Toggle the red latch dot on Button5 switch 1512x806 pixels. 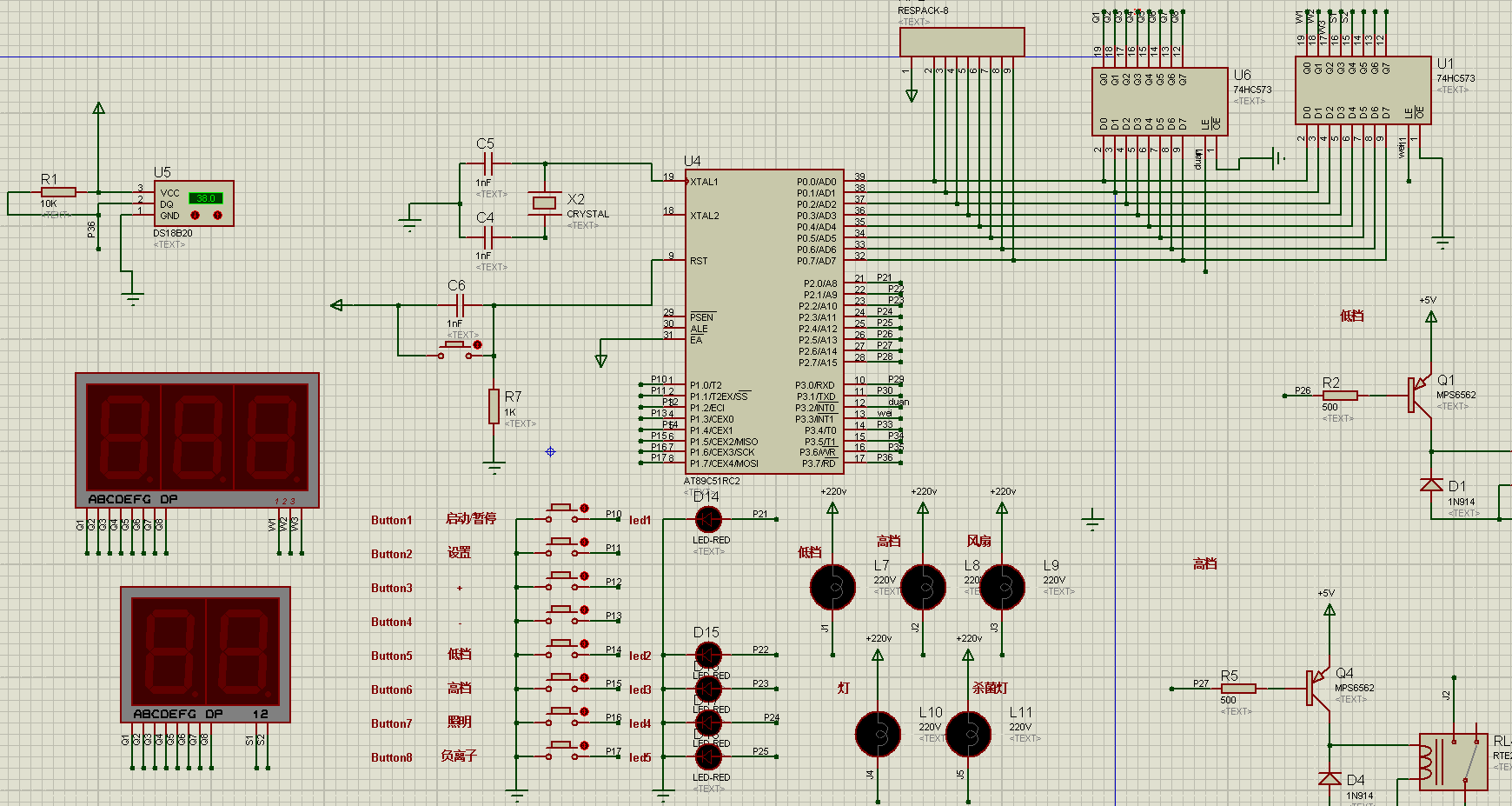pos(584,643)
